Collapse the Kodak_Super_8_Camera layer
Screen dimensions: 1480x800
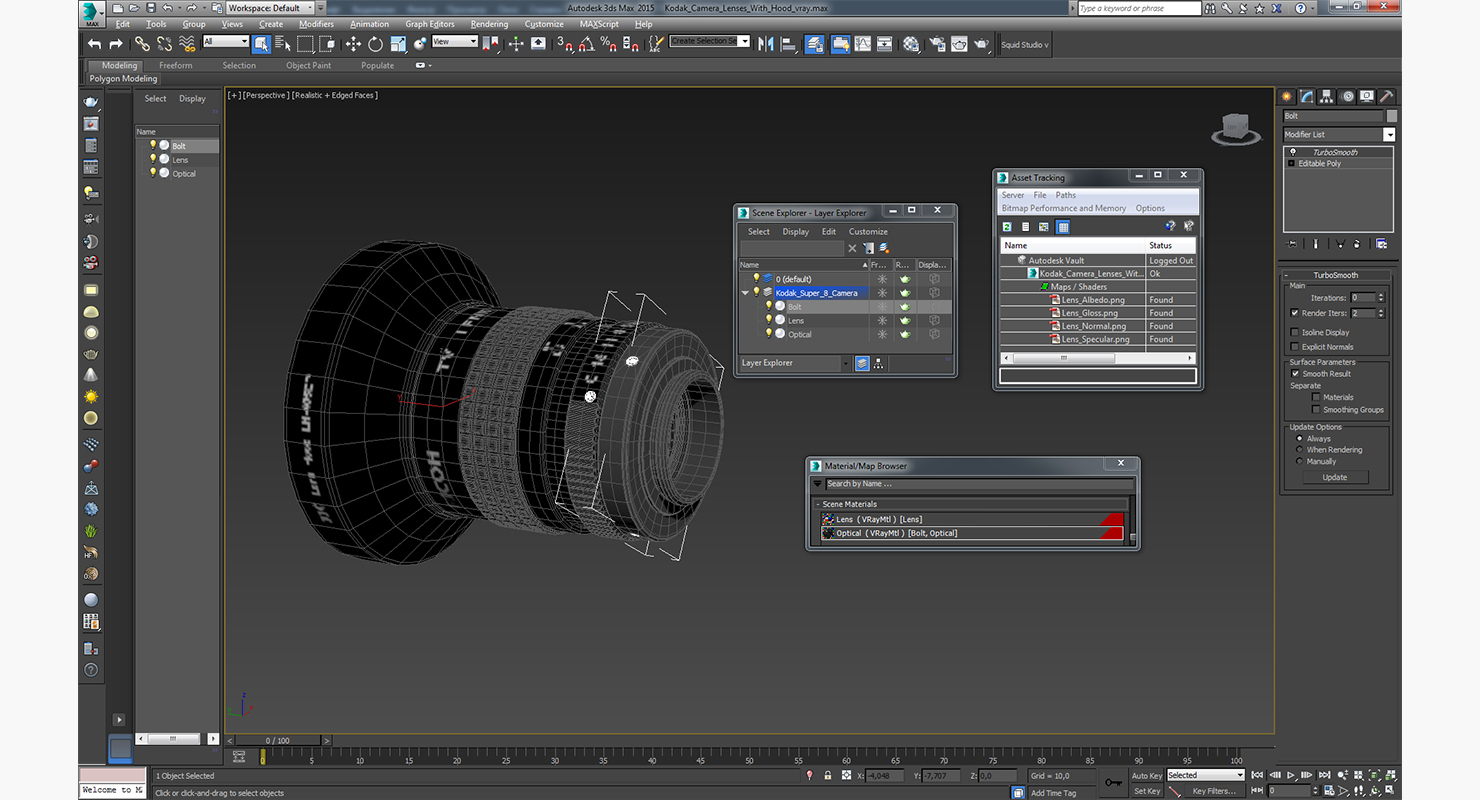[x=745, y=293]
